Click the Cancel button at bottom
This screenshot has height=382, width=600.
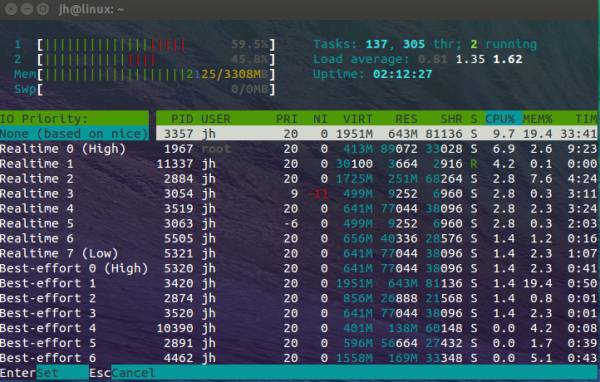[134, 372]
